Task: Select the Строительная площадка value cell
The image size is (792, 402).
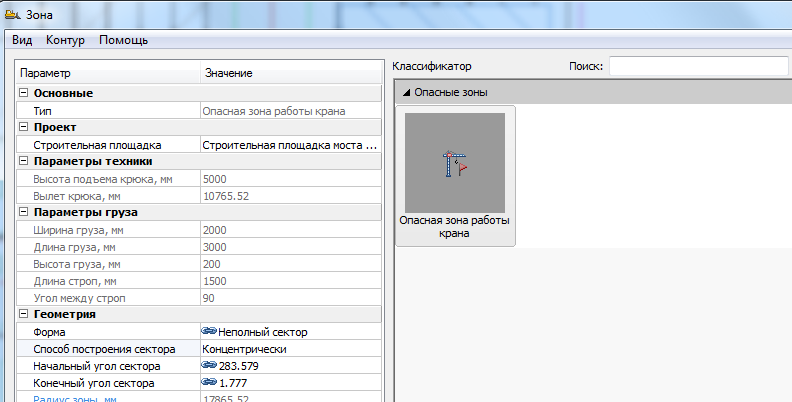Action: 290,145
